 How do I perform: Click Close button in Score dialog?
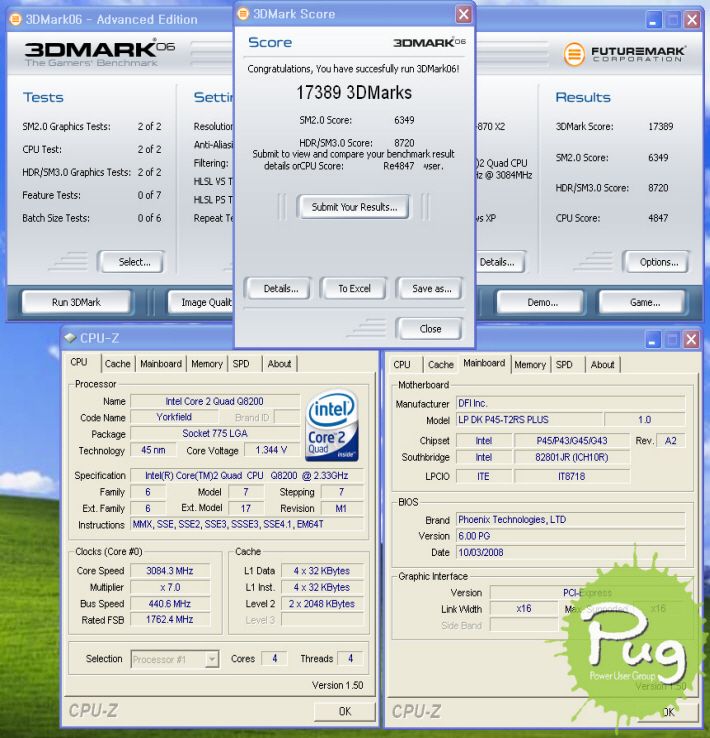pos(430,329)
